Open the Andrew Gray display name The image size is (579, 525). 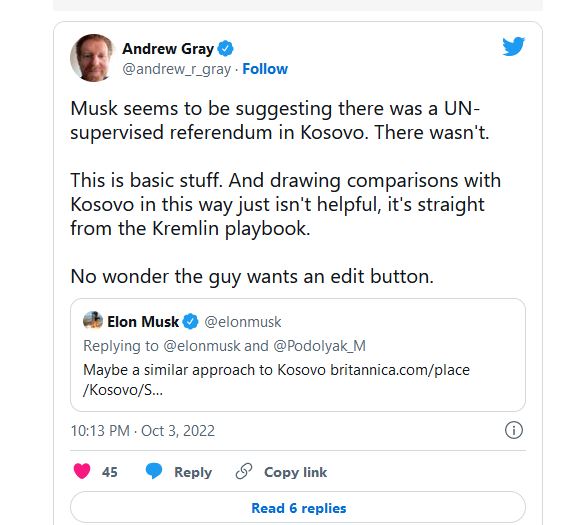[x=168, y=49]
